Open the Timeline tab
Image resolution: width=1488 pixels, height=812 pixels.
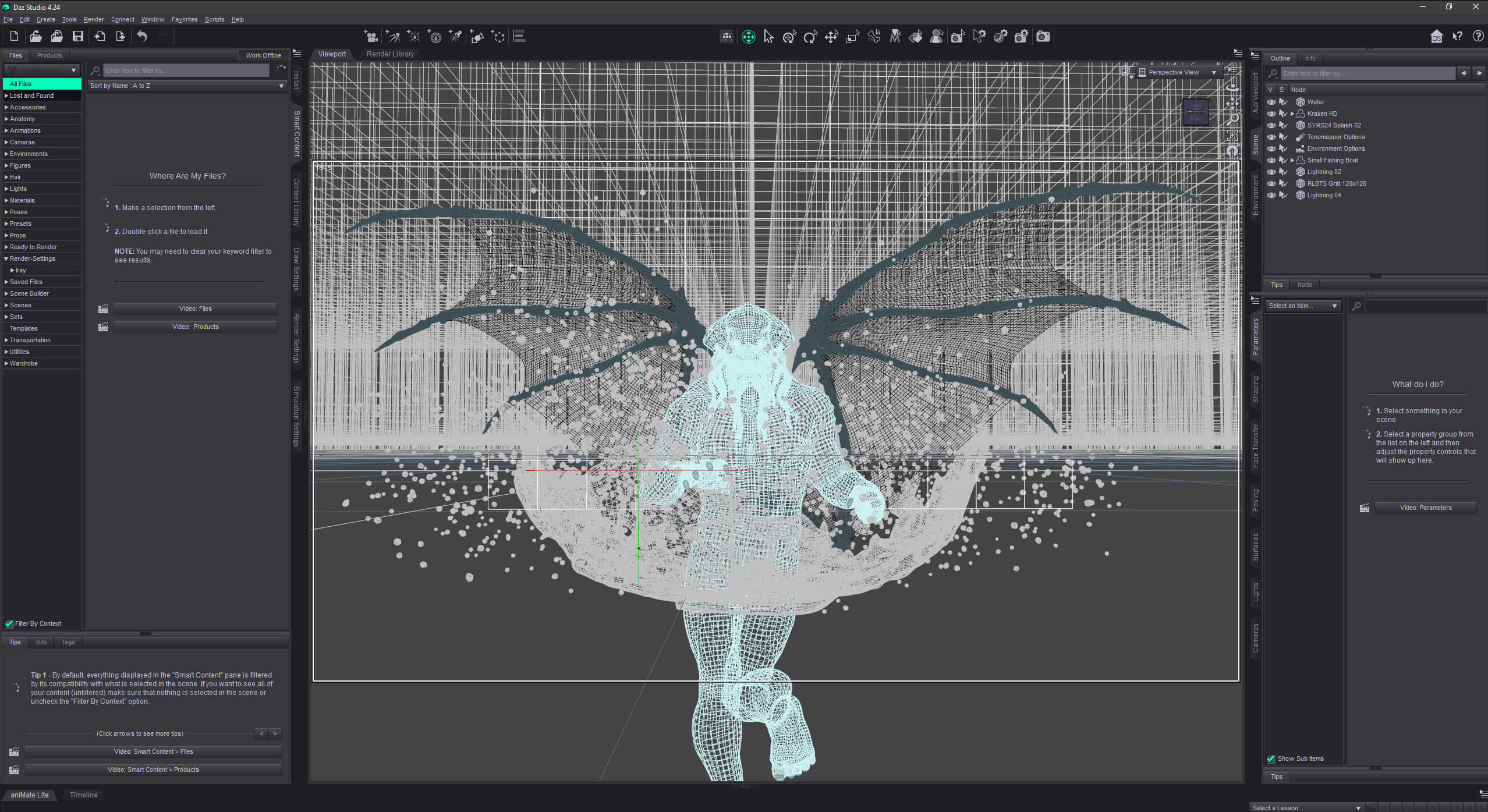tap(84, 795)
